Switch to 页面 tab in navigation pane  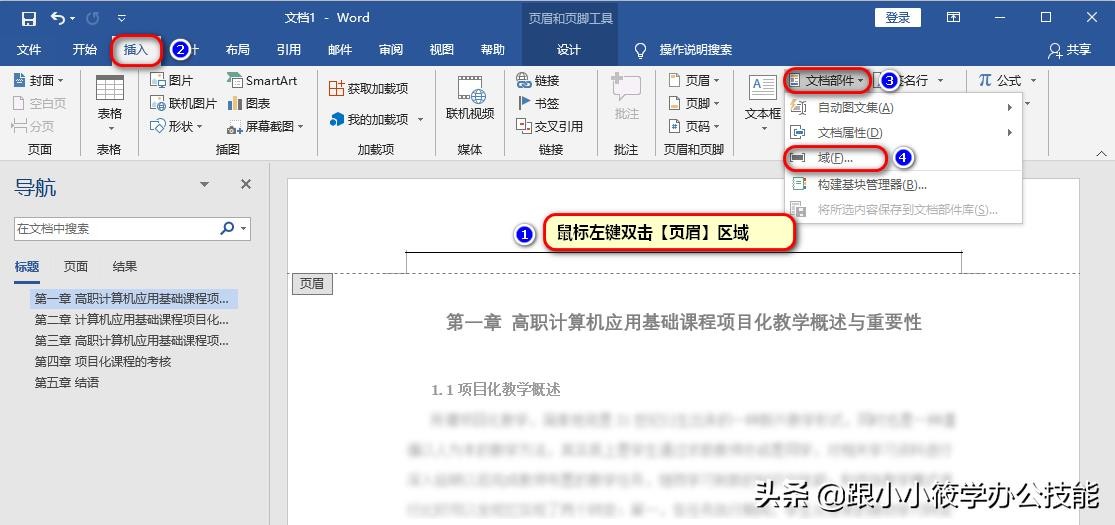(76, 266)
